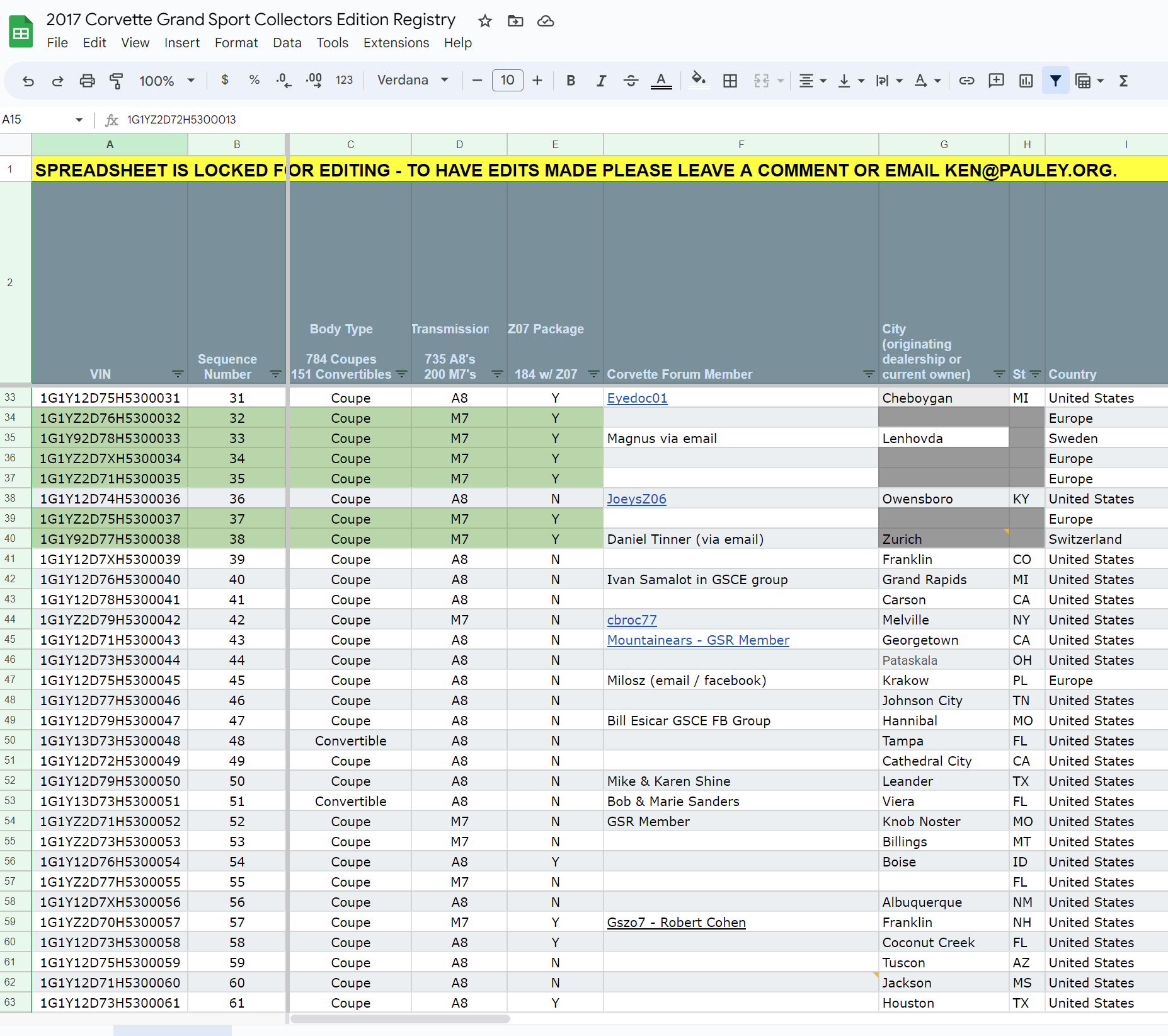Follow the Gszo7 - Robert Cohen link
Screen dimensions: 1168x1036
[x=676, y=922]
